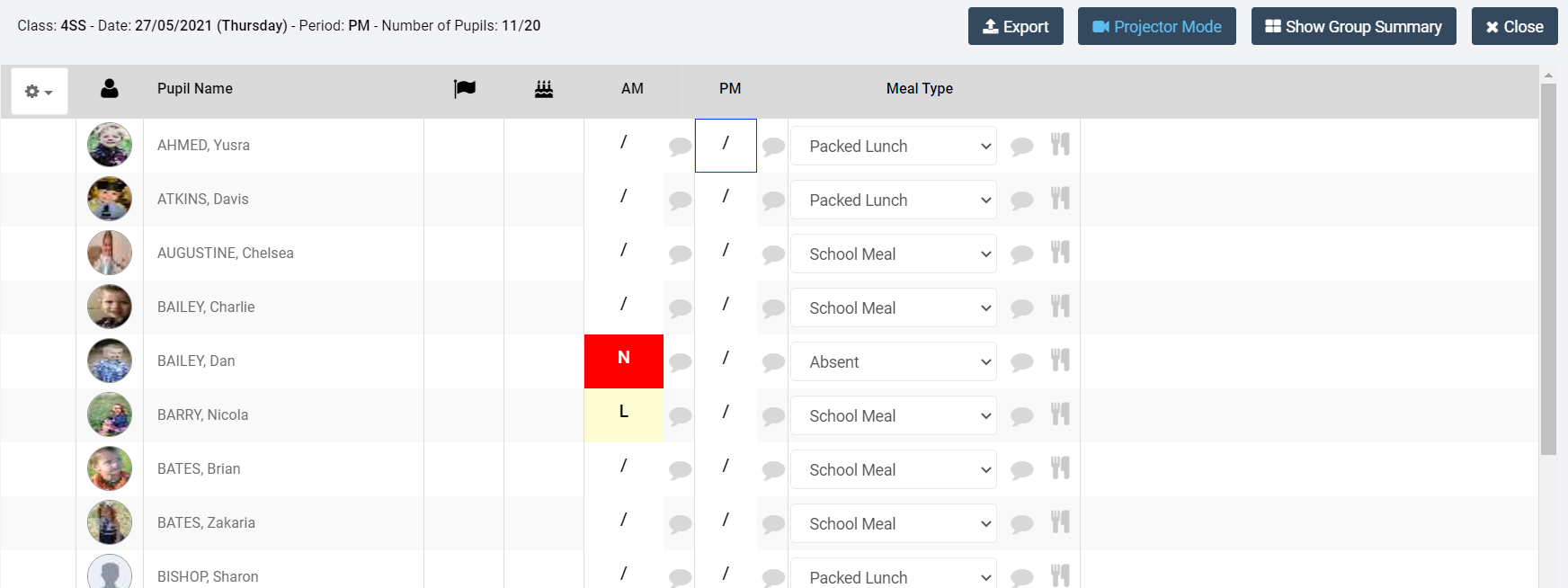Show Group Summary panel
The width and height of the screenshot is (1568, 588).
(1353, 27)
